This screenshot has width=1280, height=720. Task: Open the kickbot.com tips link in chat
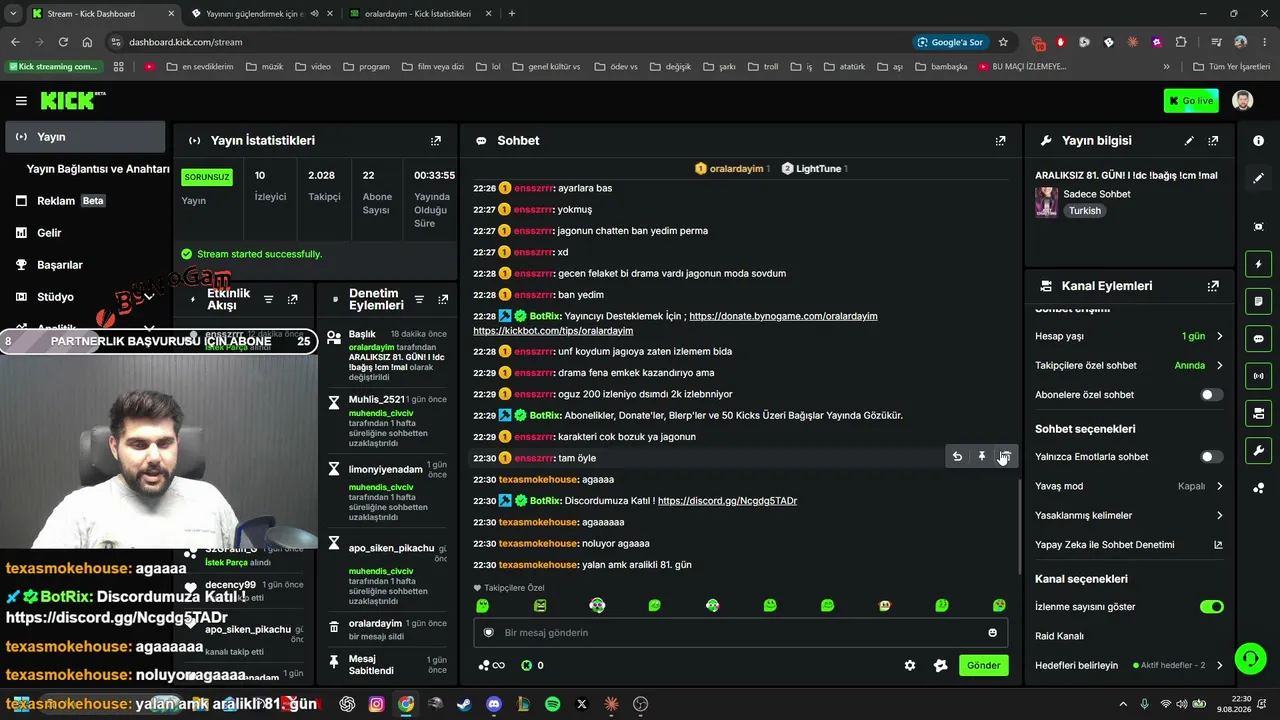coord(553,331)
